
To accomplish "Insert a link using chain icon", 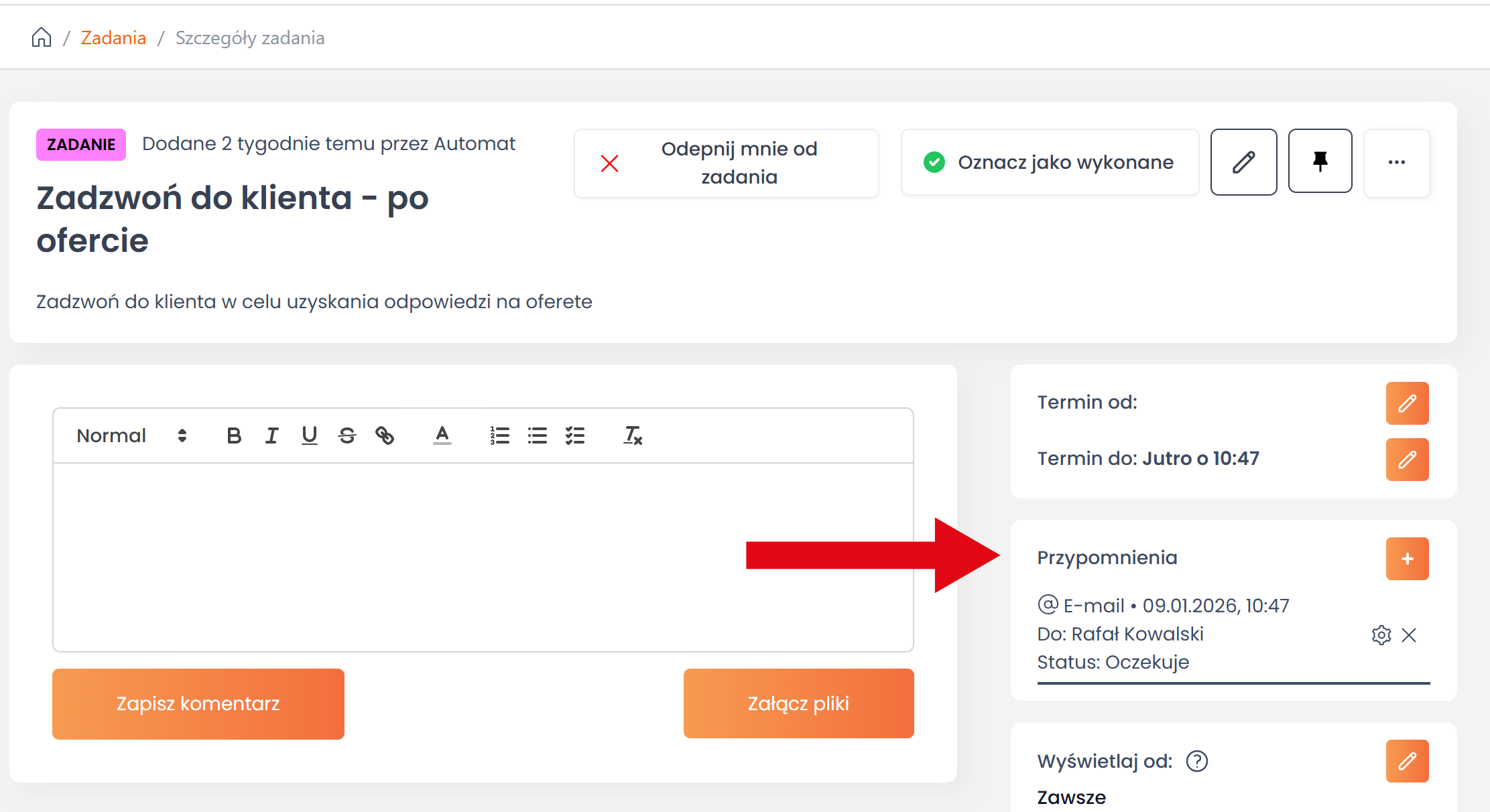I will click(385, 436).
